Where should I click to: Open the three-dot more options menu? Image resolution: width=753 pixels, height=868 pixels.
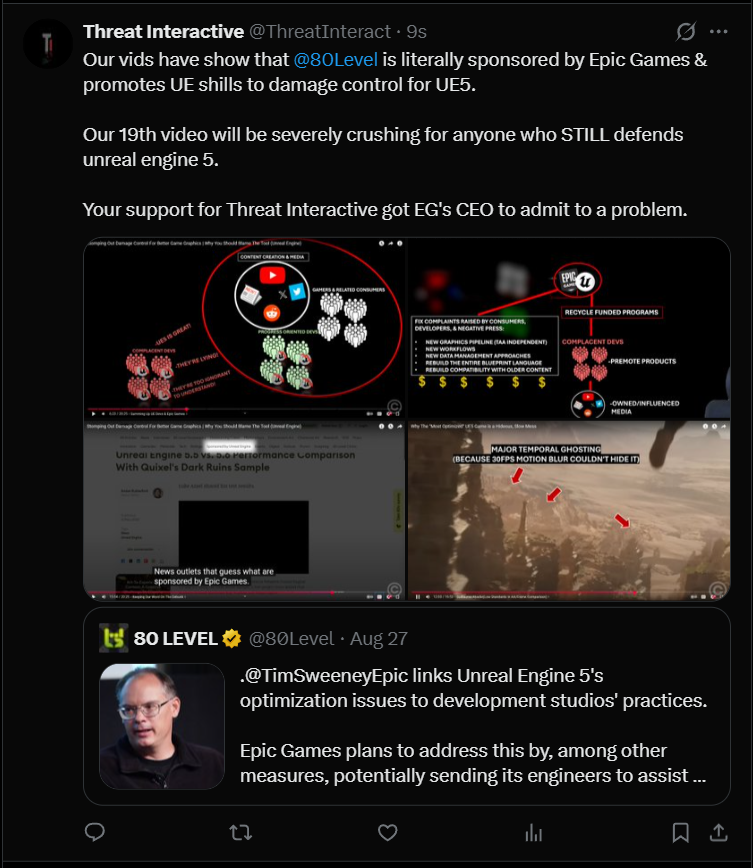coord(719,32)
